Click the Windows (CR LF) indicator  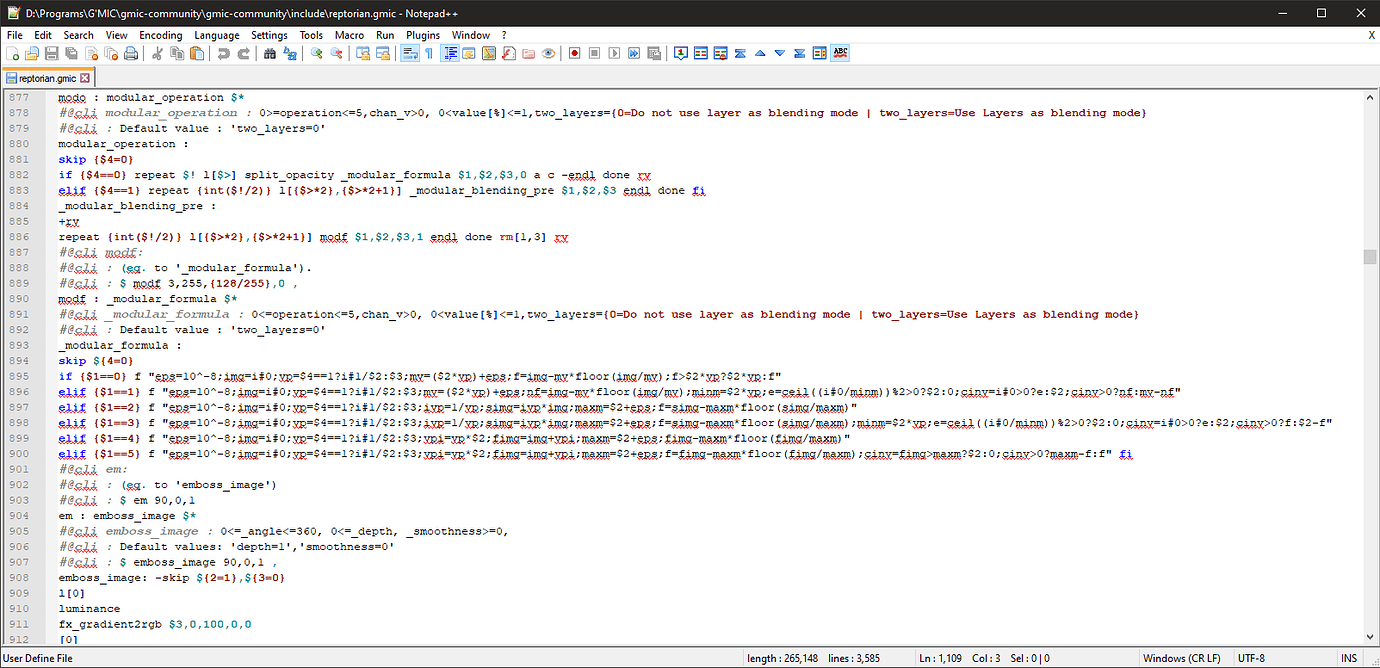[x=1181, y=658]
